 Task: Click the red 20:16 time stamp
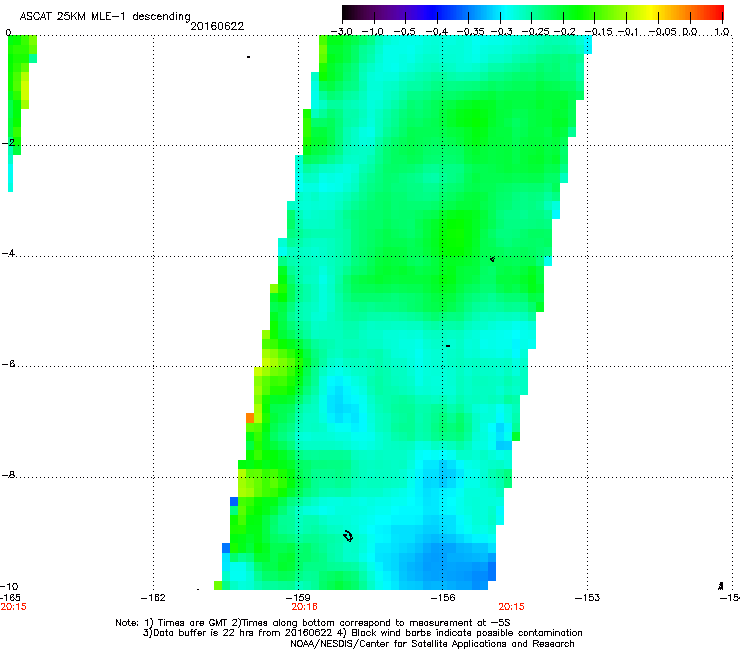click(304, 607)
